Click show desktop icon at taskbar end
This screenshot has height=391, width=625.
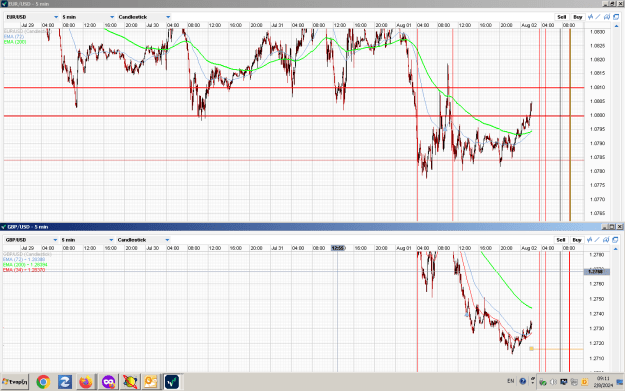pos(620,382)
